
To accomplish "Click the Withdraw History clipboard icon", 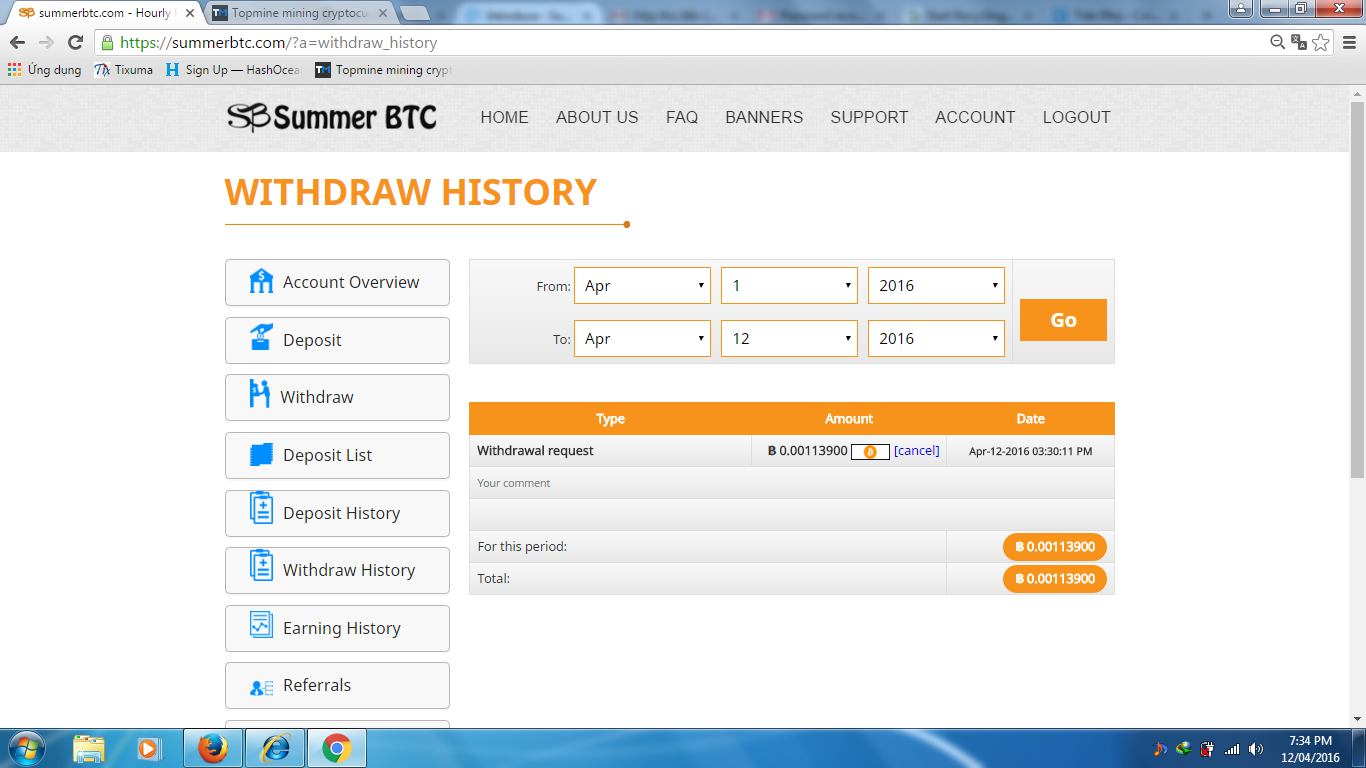I will tap(261, 566).
